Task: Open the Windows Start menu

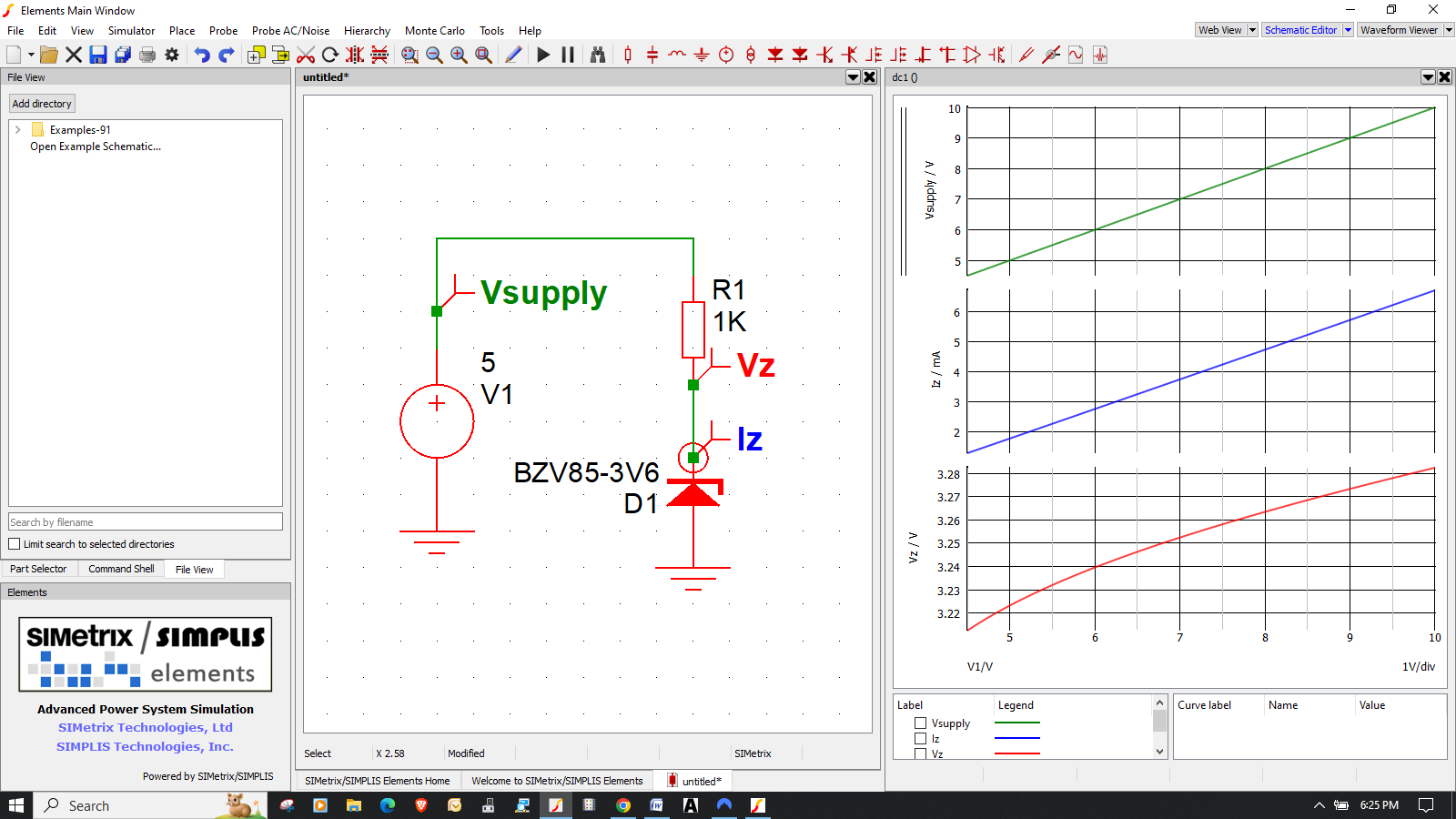Action: [x=16, y=805]
